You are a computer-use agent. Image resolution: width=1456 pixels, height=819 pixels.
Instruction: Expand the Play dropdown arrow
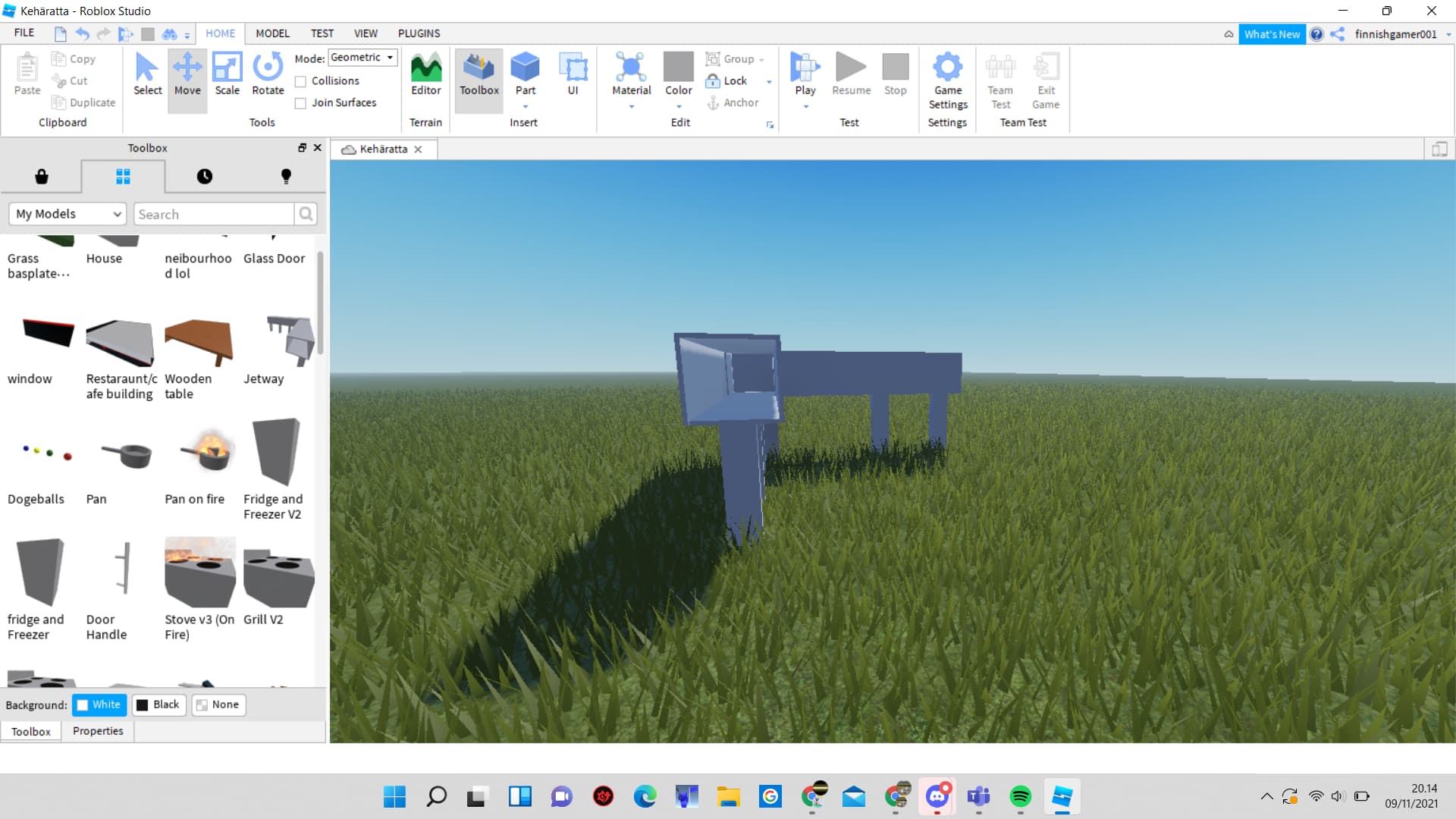[805, 106]
